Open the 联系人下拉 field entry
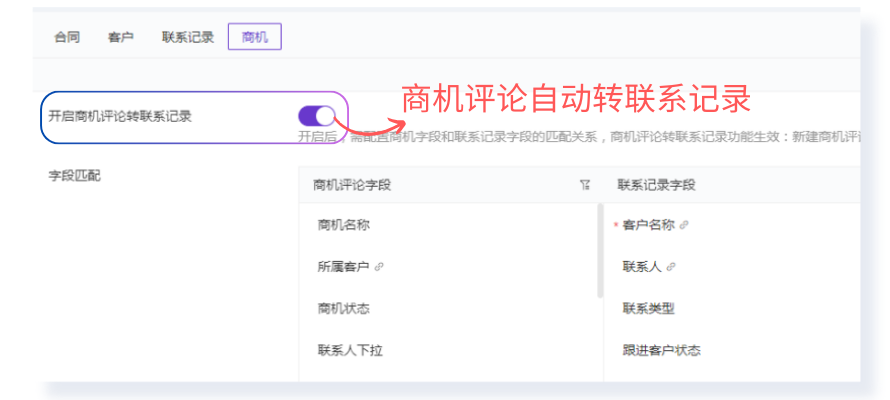Image resolution: width=890 pixels, height=400 pixels. click(x=350, y=350)
